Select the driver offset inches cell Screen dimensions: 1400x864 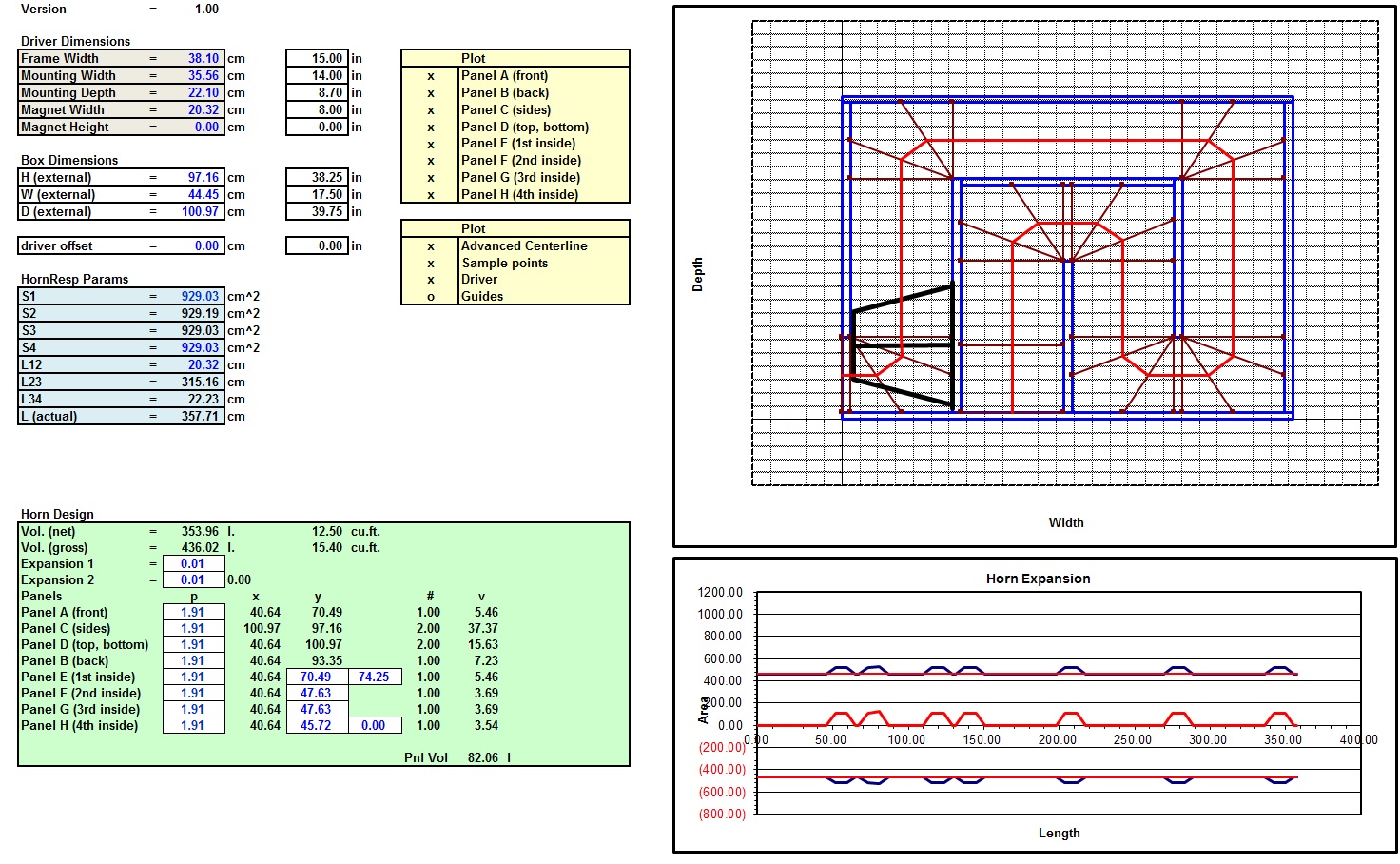[317, 245]
